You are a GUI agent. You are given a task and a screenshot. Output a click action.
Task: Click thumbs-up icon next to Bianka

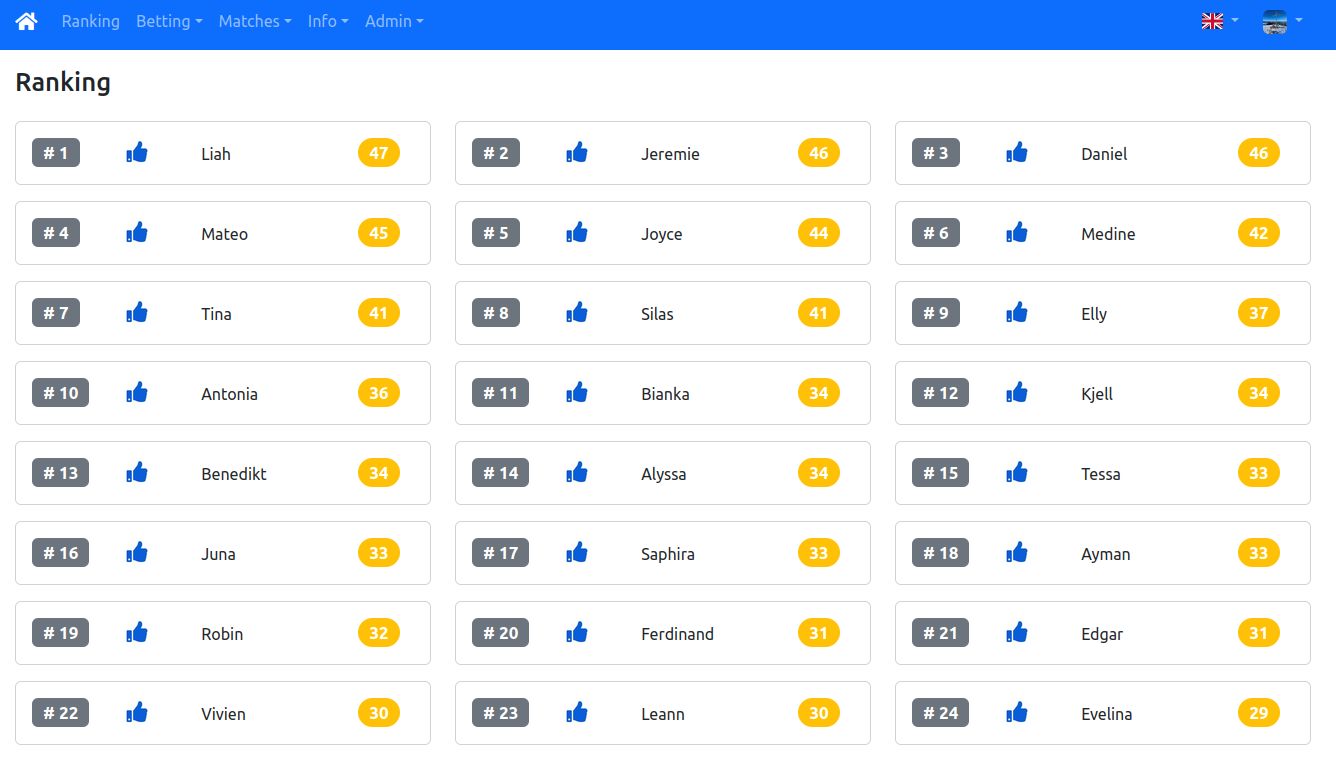coord(577,393)
